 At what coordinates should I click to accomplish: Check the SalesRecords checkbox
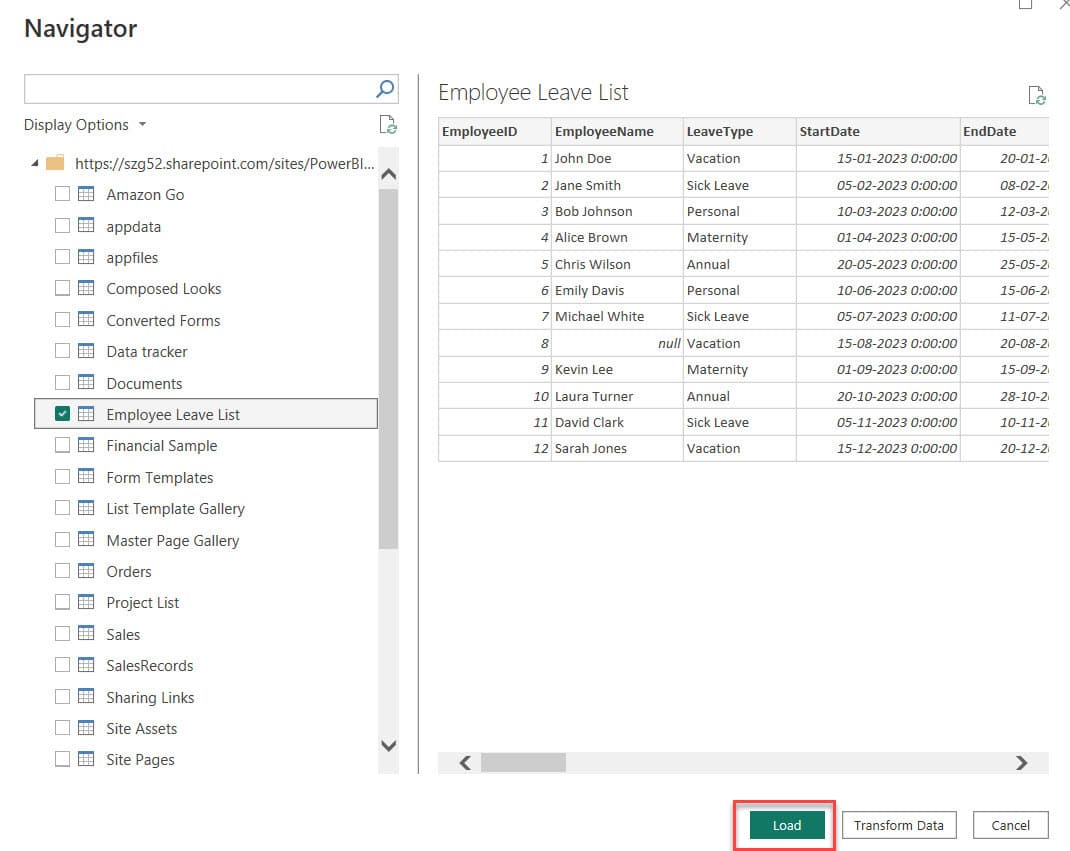click(62, 665)
